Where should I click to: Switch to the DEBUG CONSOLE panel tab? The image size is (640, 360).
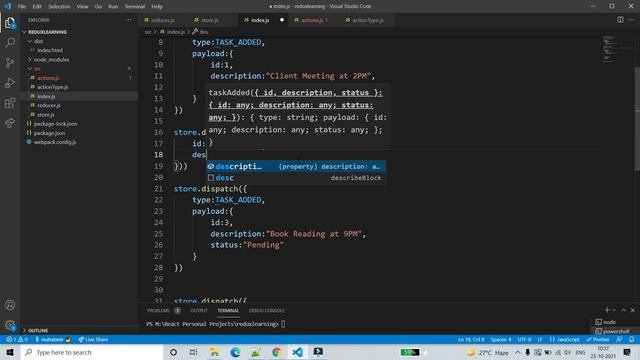point(267,311)
